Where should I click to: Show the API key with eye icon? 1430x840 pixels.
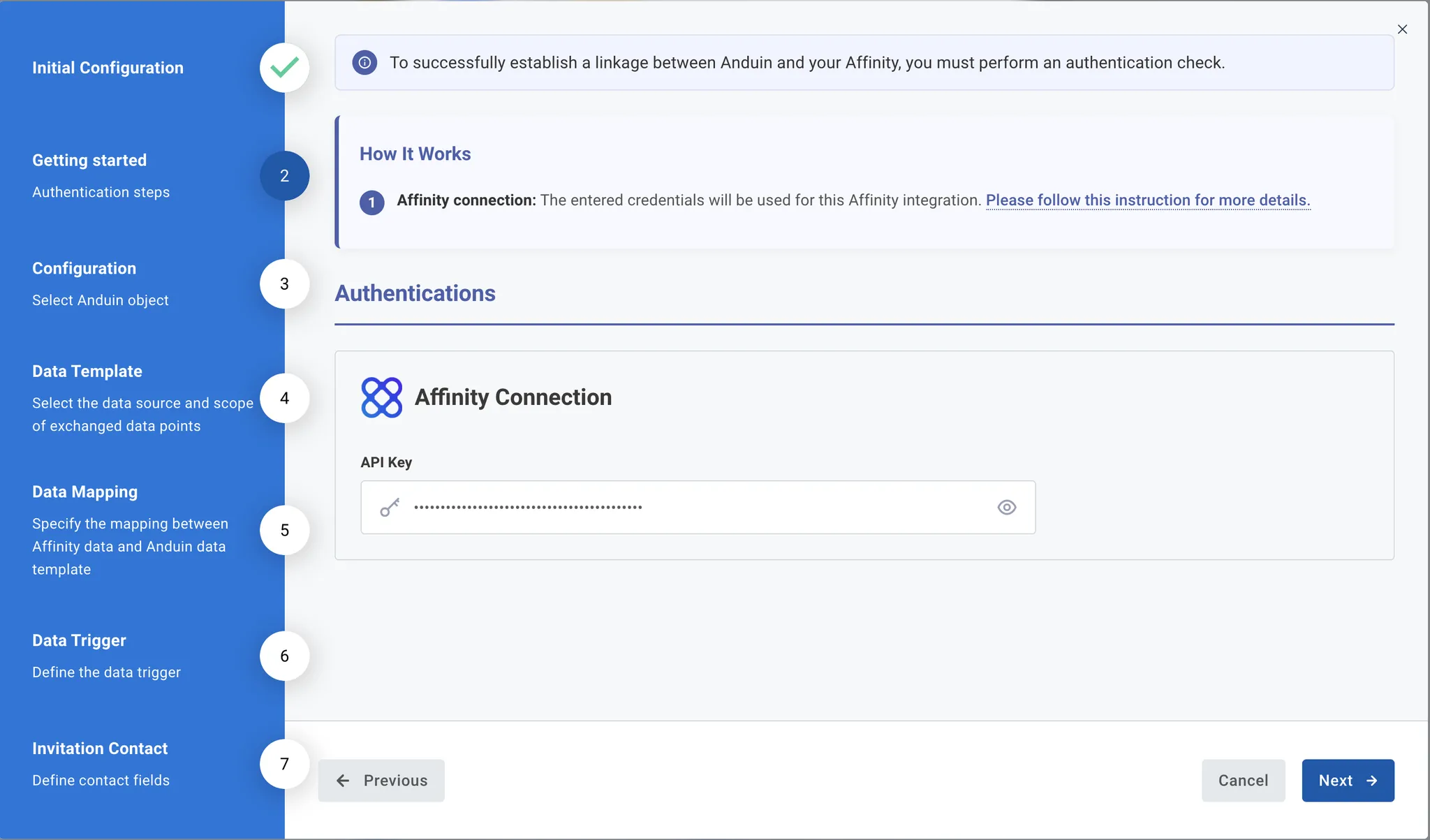pos(1006,508)
